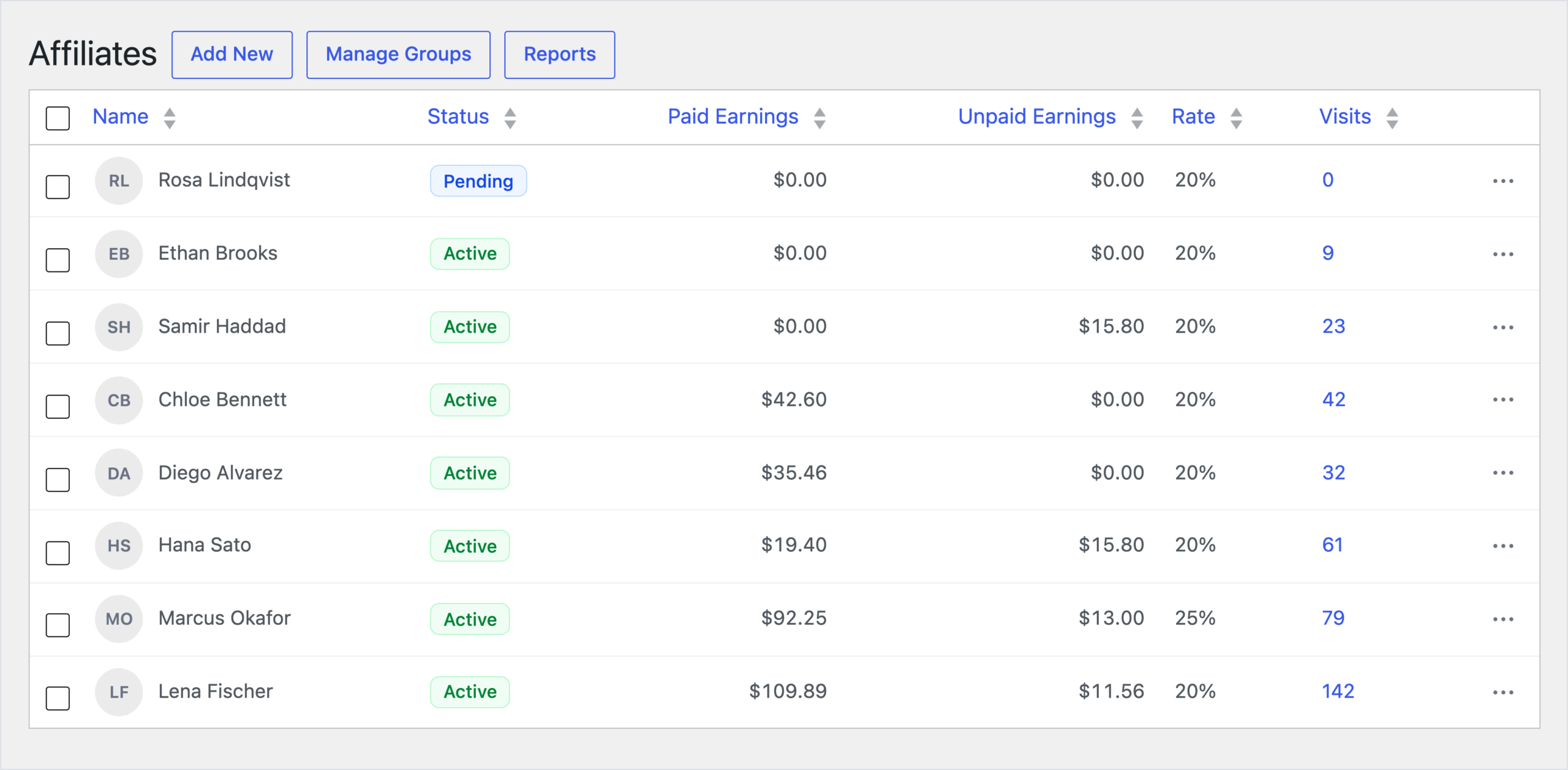Click Ethan Brooks' EB avatar

point(119,254)
